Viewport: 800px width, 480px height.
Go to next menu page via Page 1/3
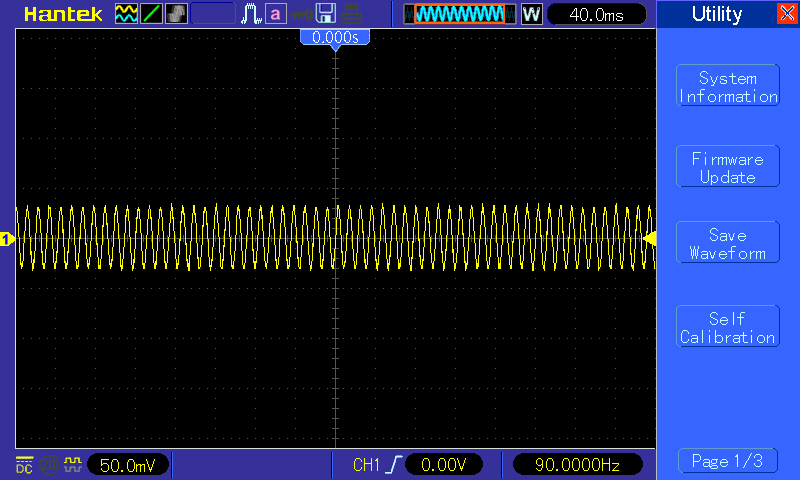coord(728,461)
